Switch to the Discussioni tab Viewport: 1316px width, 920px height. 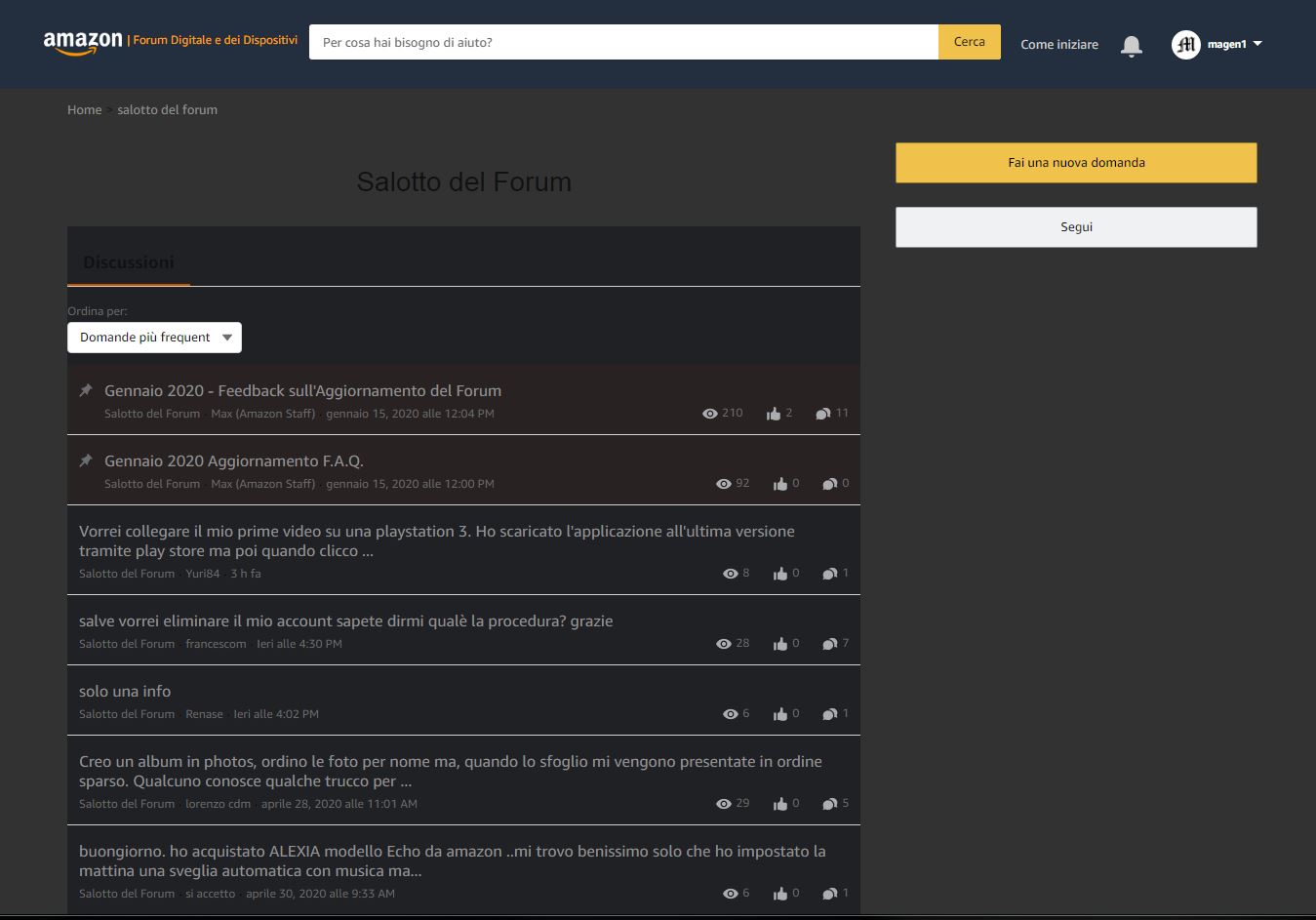pyautogui.click(x=128, y=261)
